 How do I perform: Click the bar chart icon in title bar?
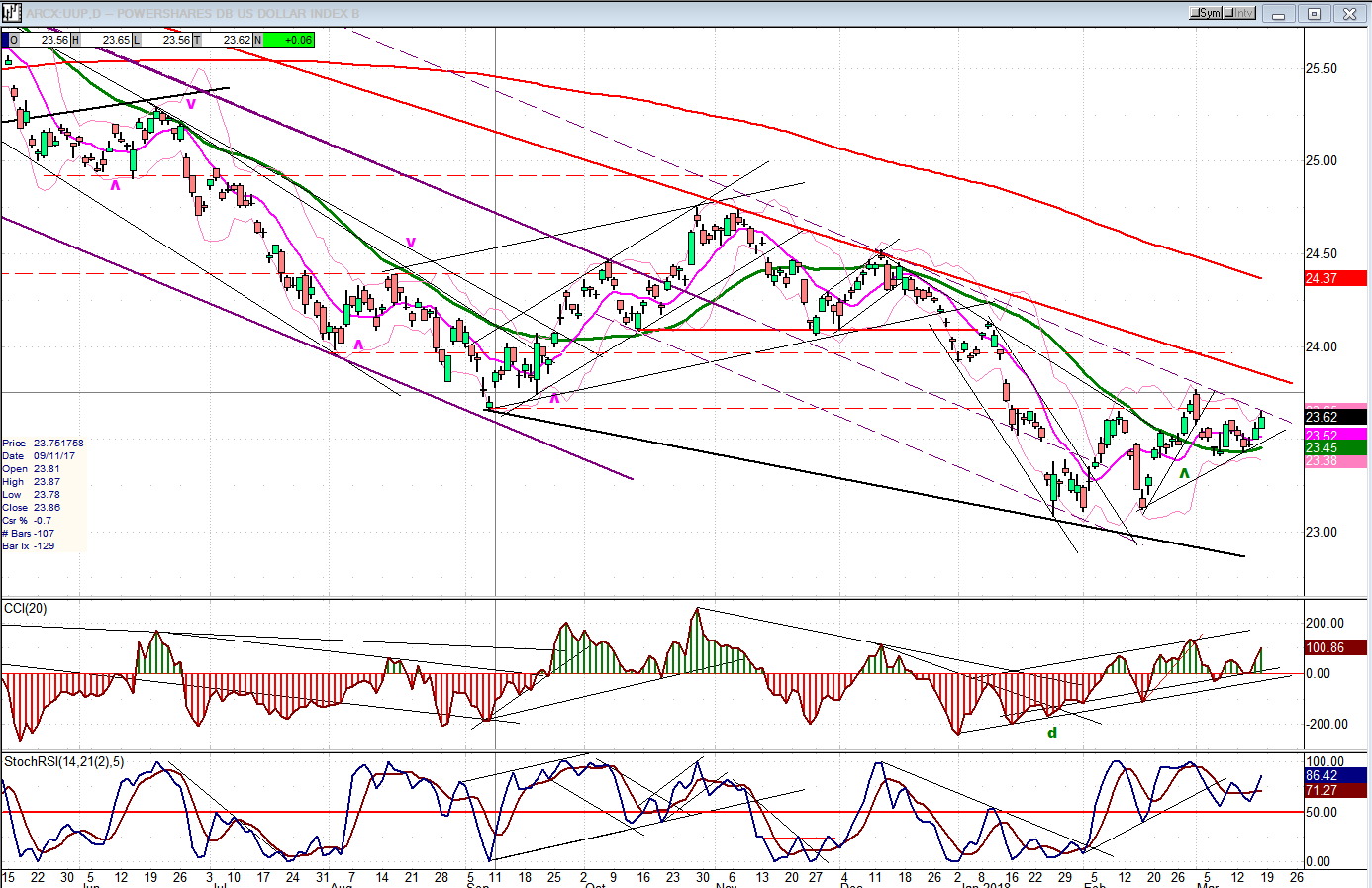pyautogui.click(x=12, y=13)
